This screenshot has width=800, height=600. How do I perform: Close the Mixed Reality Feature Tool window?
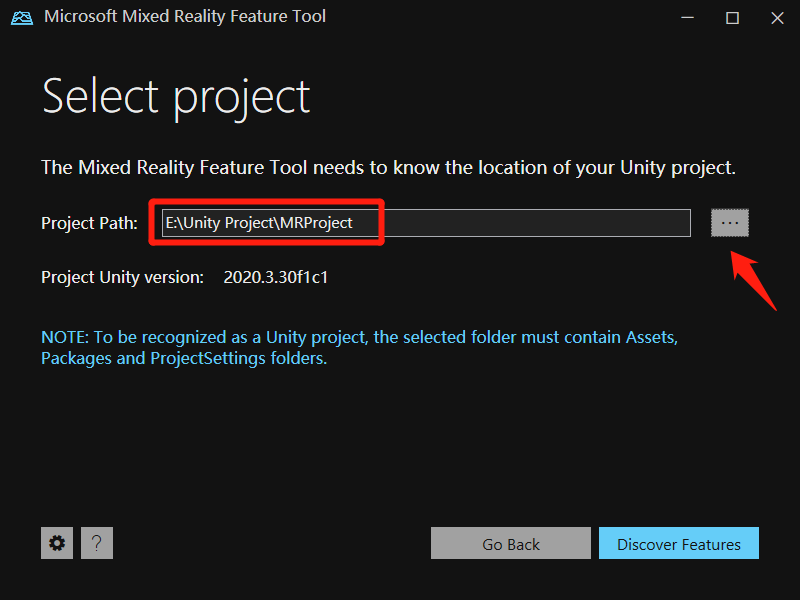click(777, 18)
